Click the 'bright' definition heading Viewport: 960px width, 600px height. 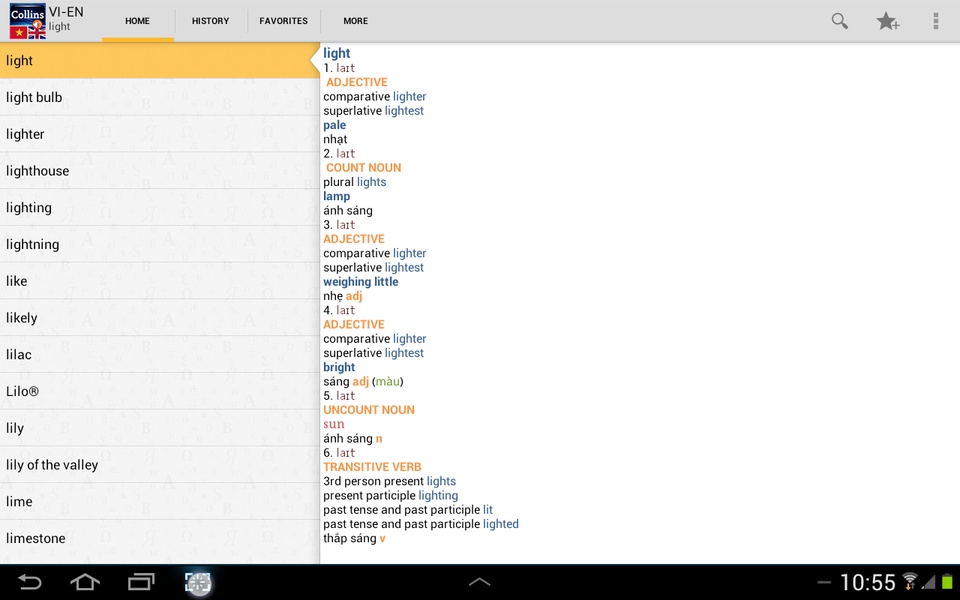pos(339,367)
